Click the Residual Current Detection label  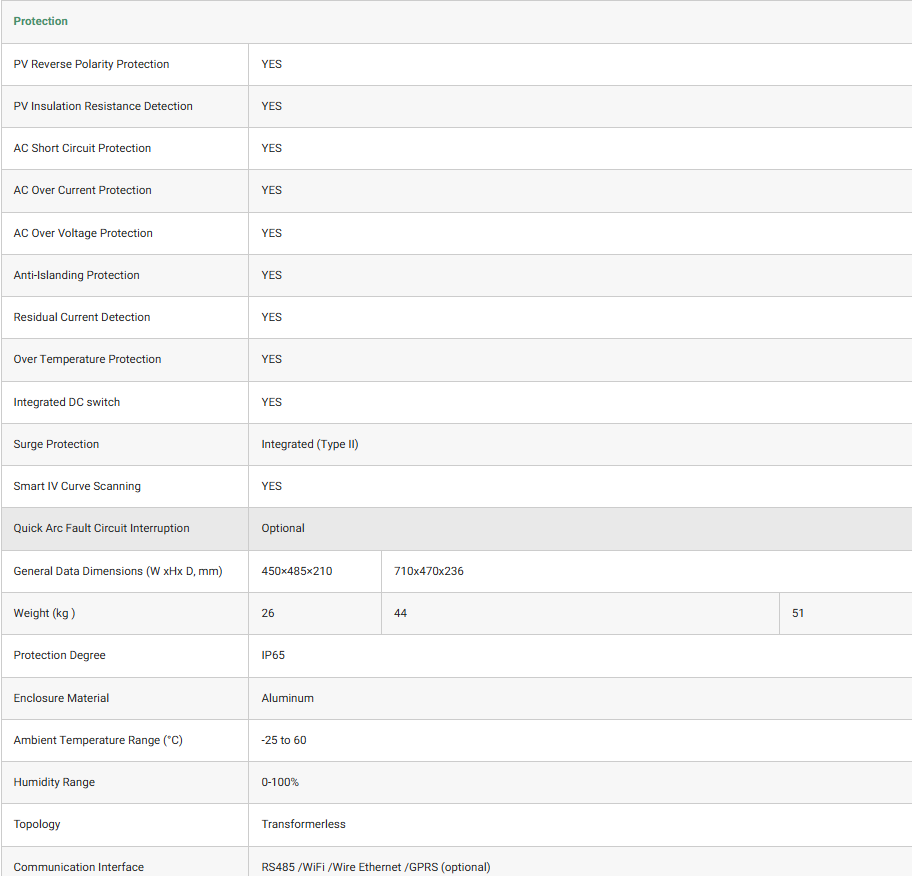81,317
